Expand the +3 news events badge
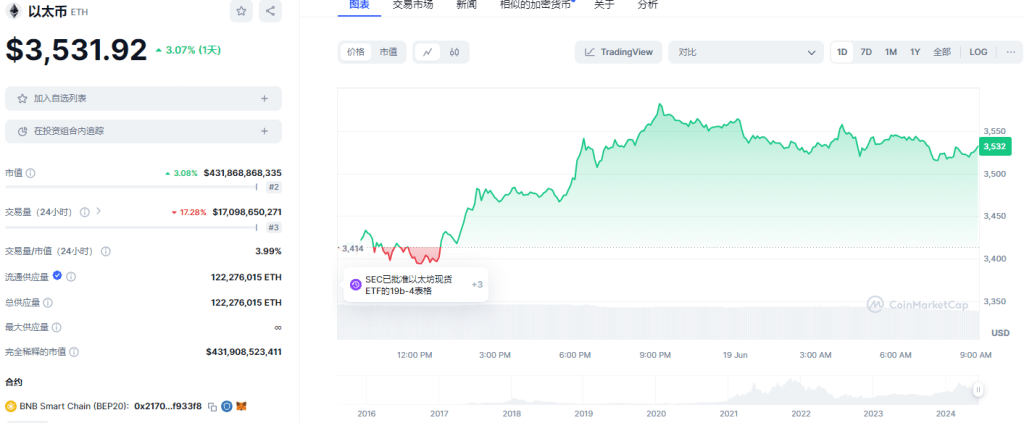This screenshot has width=1024, height=423. point(477,285)
